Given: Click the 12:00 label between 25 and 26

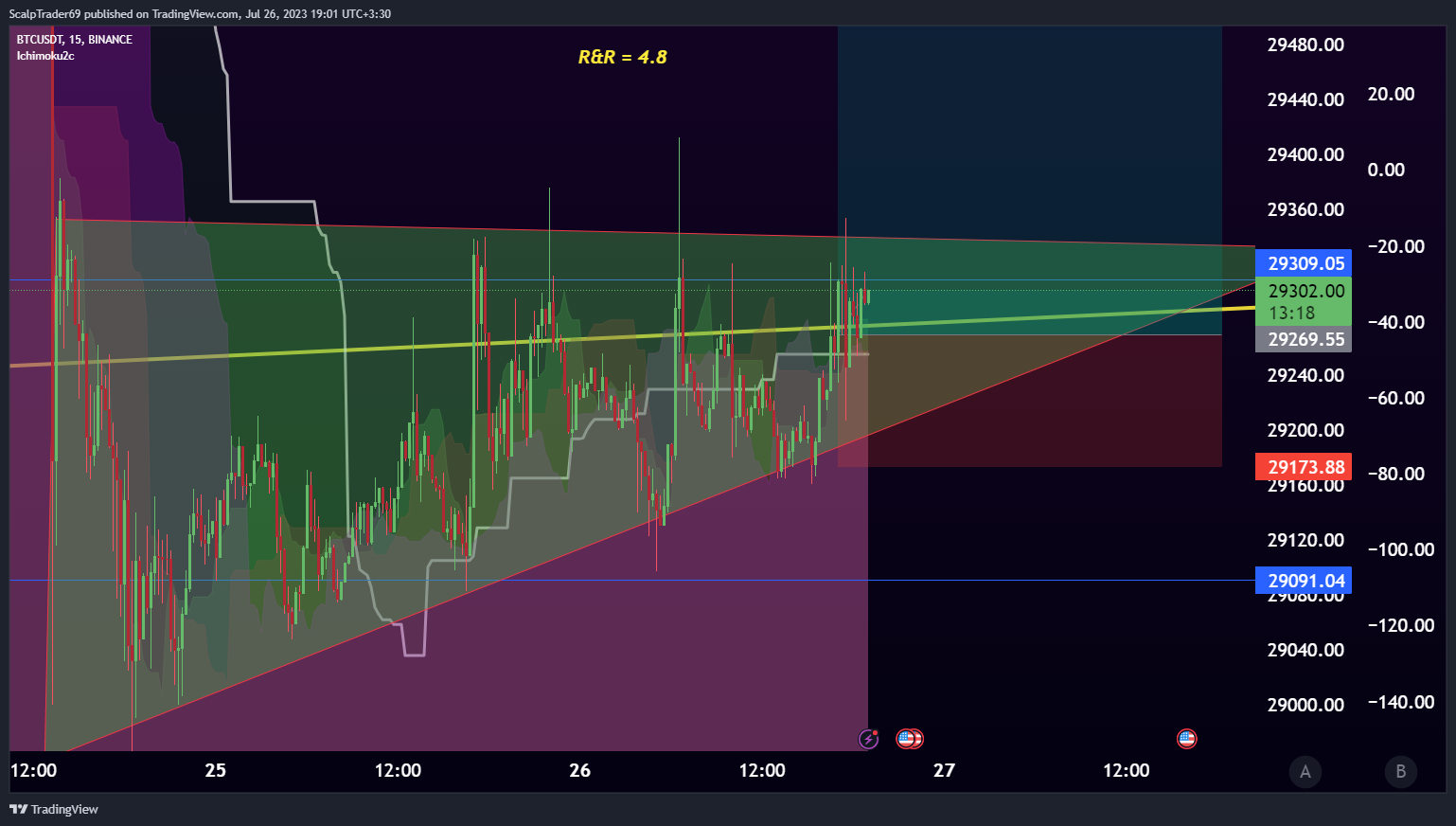Looking at the screenshot, I should [x=398, y=770].
